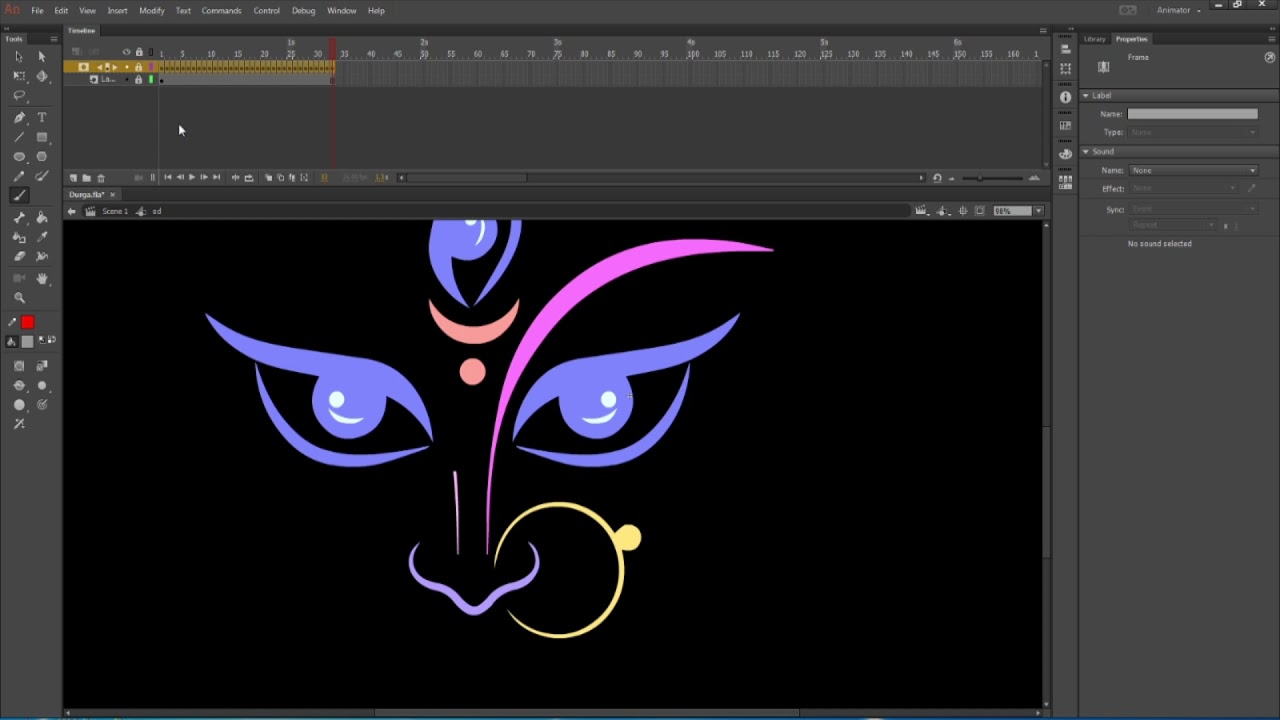Select the 3D Rotation tool

click(41, 76)
